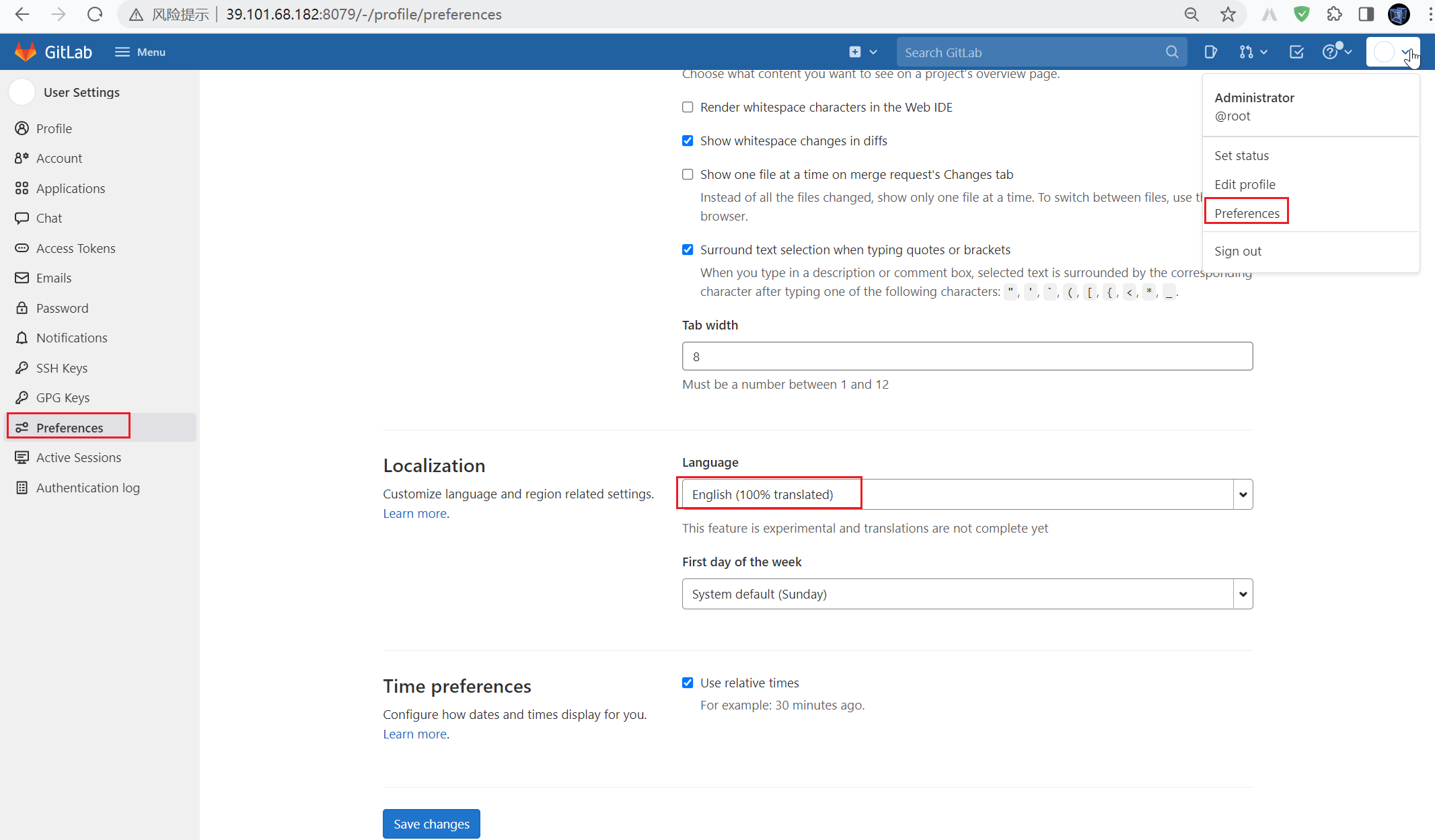Uncheck Use relative times
The image size is (1435, 840).
pyautogui.click(x=688, y=683)
